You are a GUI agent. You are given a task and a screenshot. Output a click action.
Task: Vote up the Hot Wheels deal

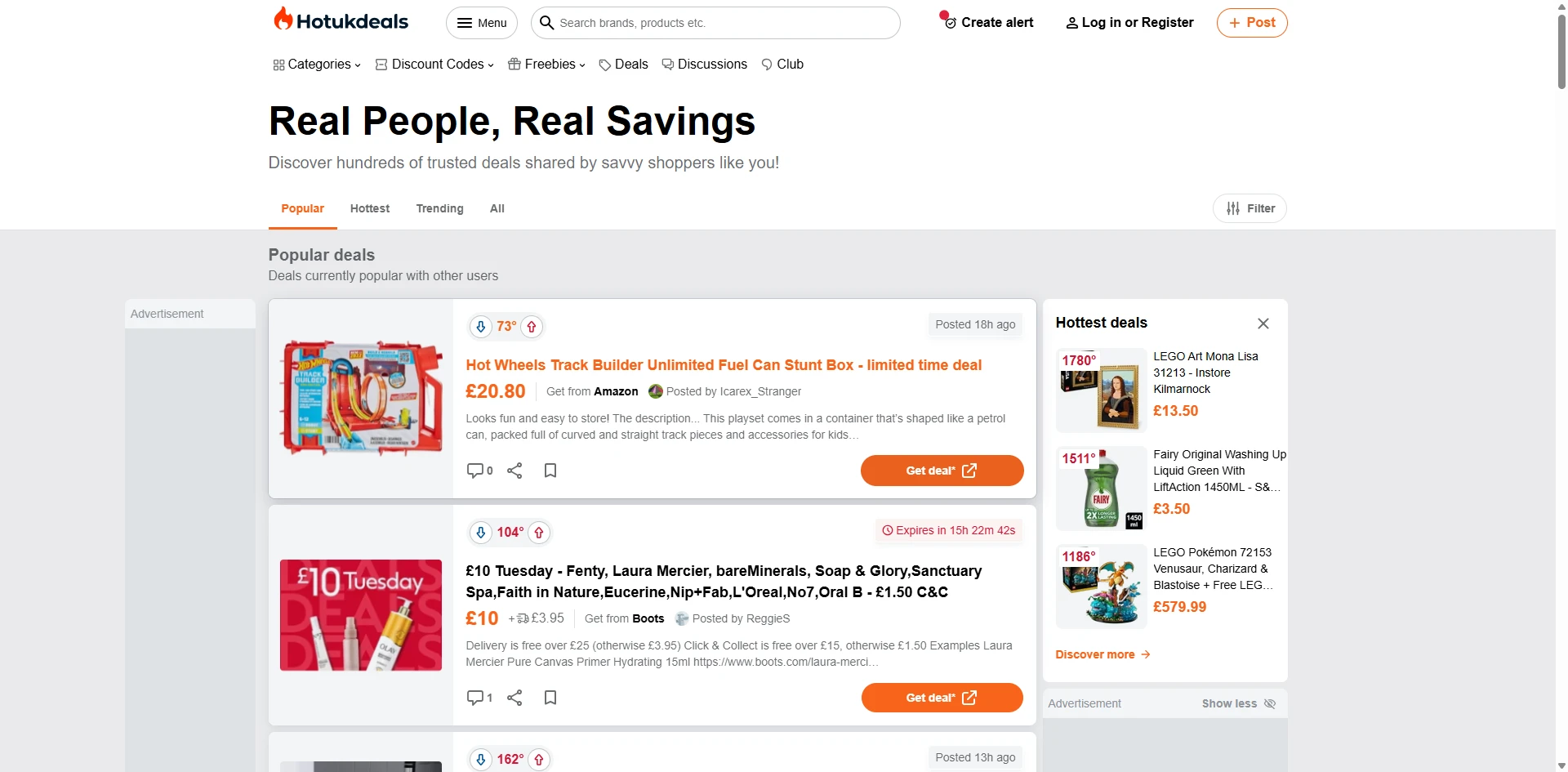(532, 327)
